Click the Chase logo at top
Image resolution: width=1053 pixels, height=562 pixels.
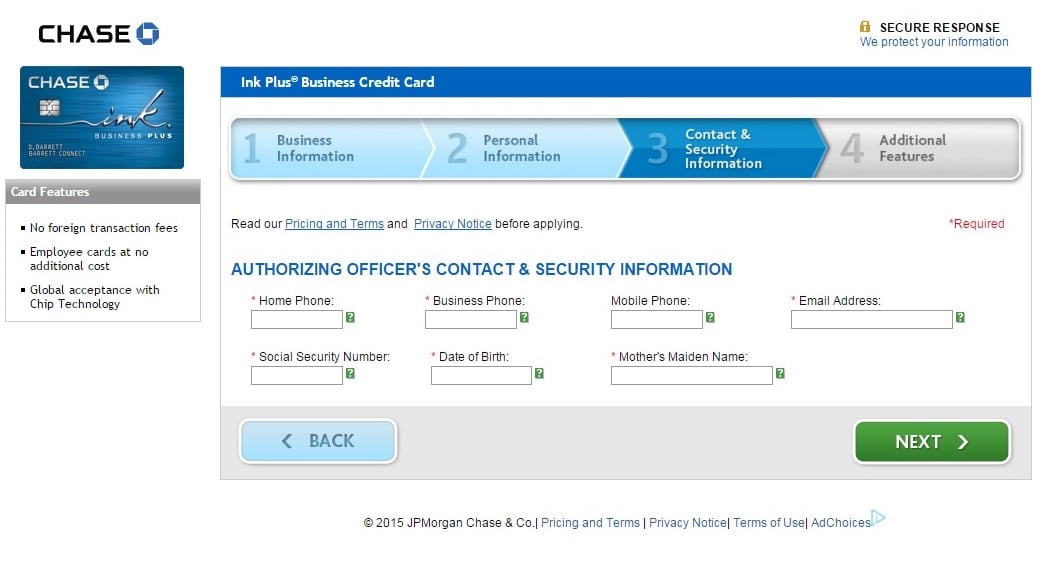[99, 34]
